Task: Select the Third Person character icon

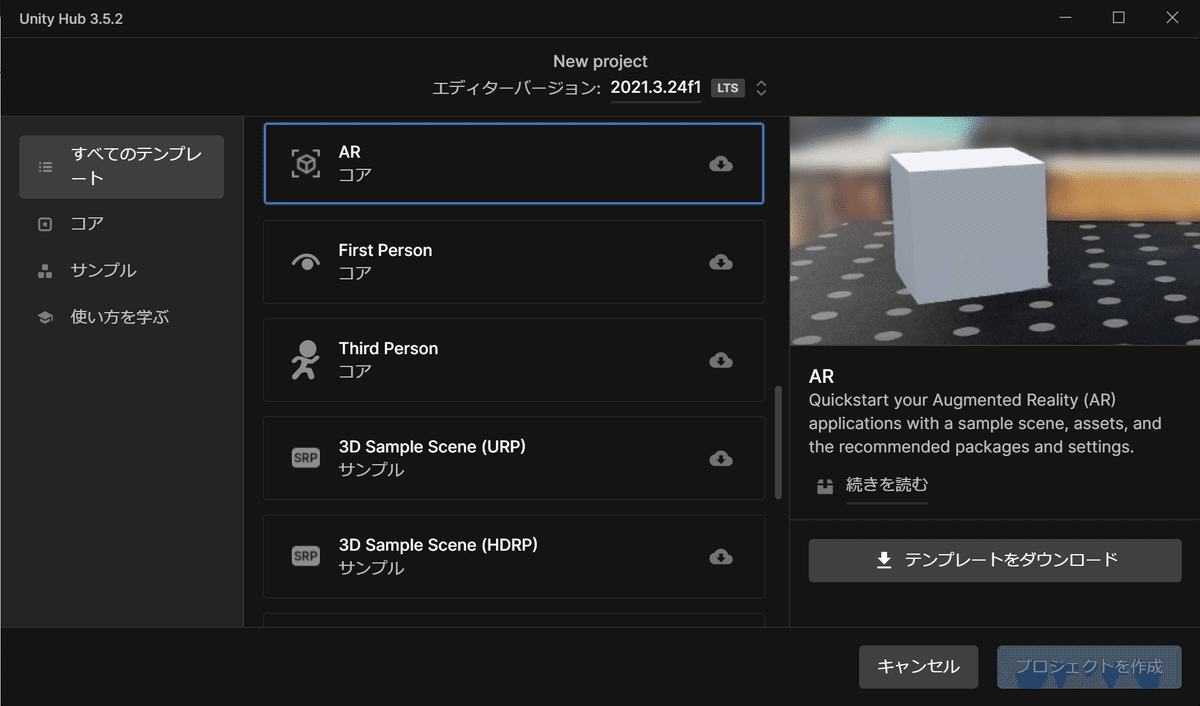Action: 305,358
